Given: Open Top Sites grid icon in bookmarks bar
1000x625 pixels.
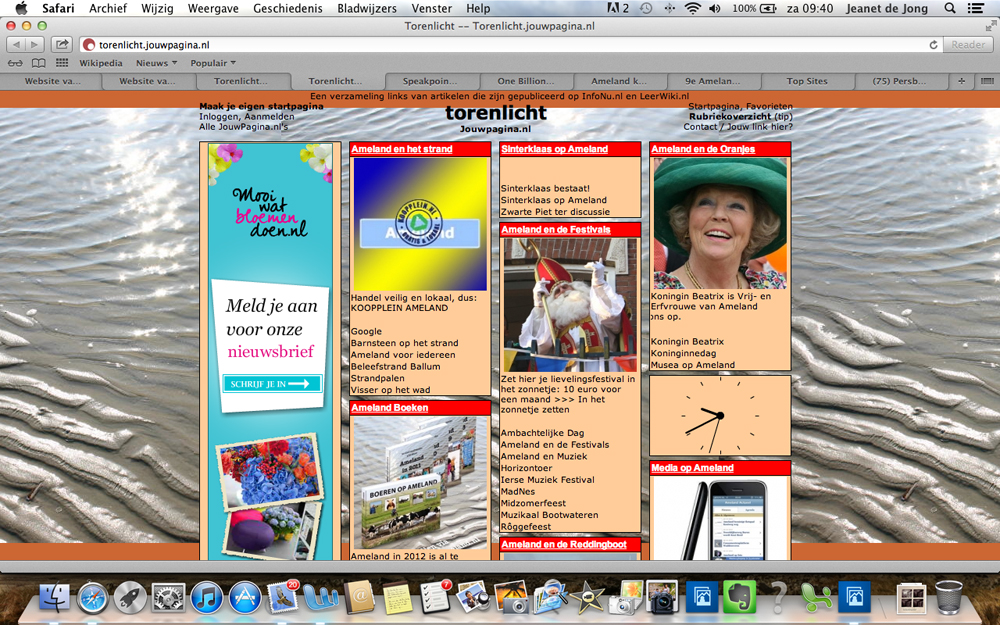Looking at the screenshot, I should pos(62,63).
